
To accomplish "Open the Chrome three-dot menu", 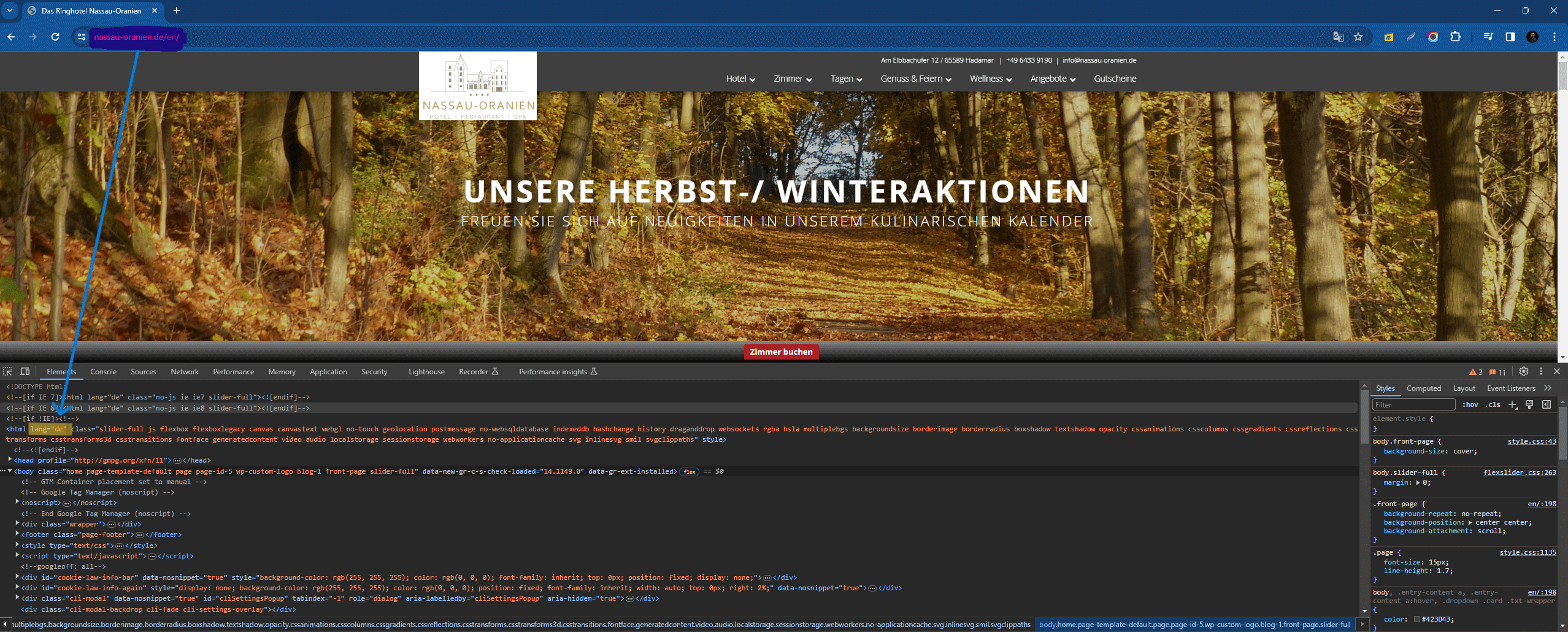I will point(1555,37).
